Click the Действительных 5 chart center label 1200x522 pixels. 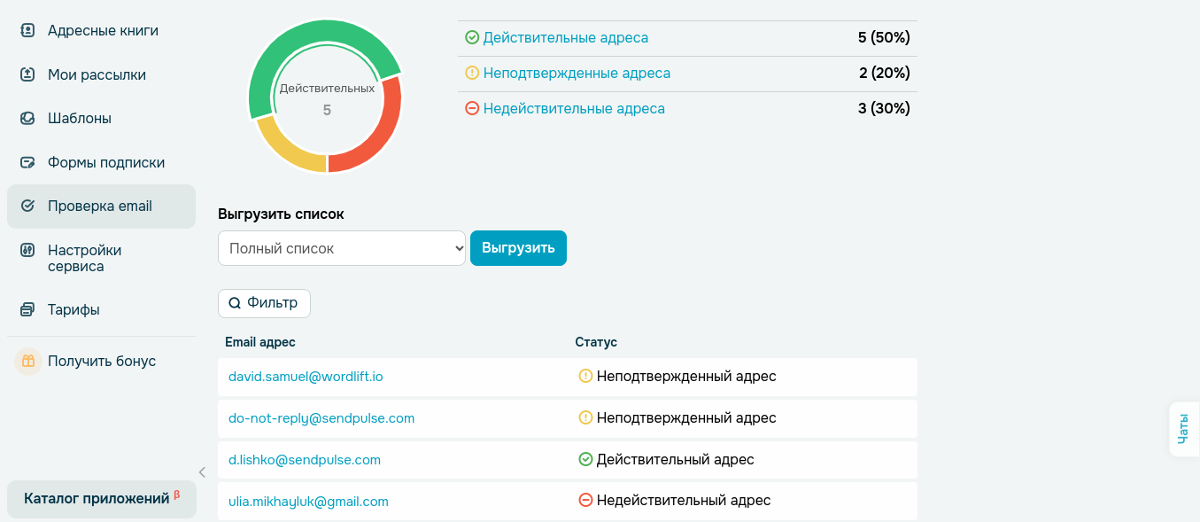click(x=327, y=99)
